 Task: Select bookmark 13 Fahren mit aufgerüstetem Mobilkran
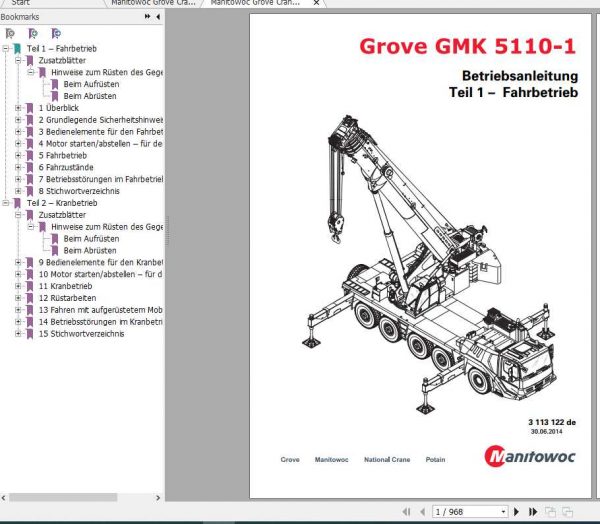(x=101, y=310)
